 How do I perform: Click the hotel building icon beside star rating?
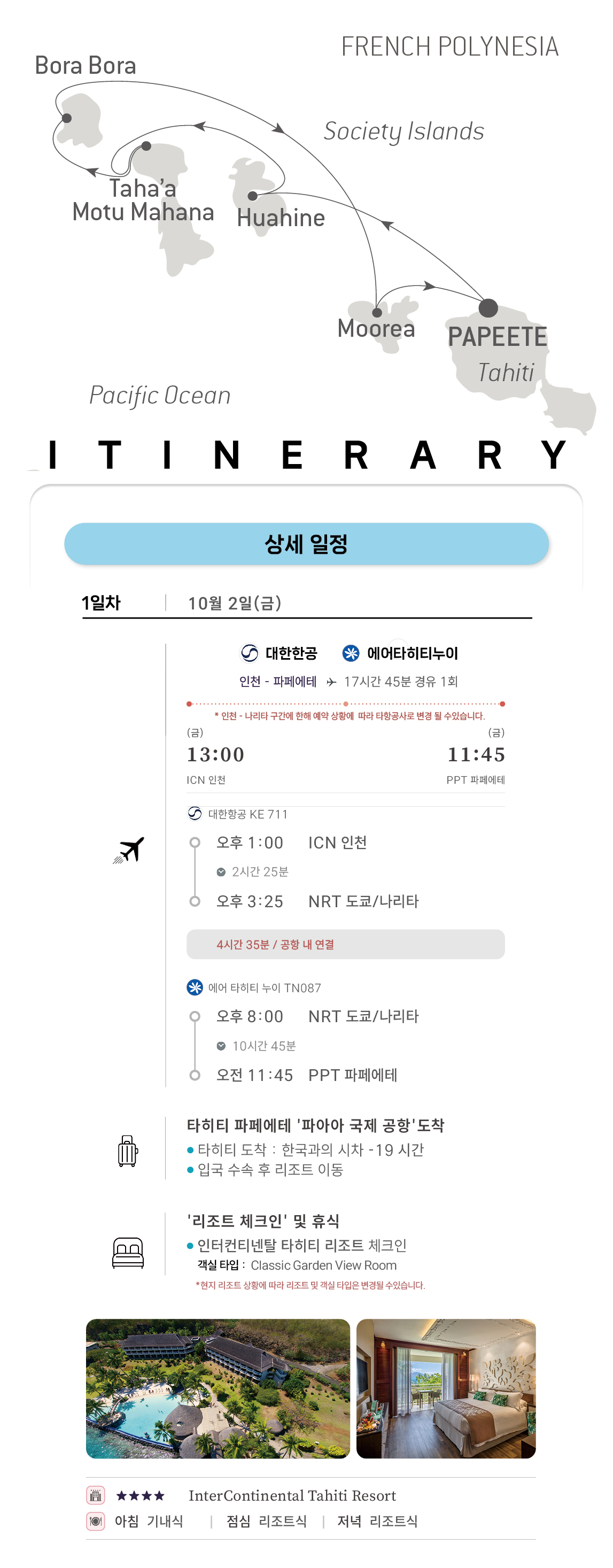(x=96, y=1495)
